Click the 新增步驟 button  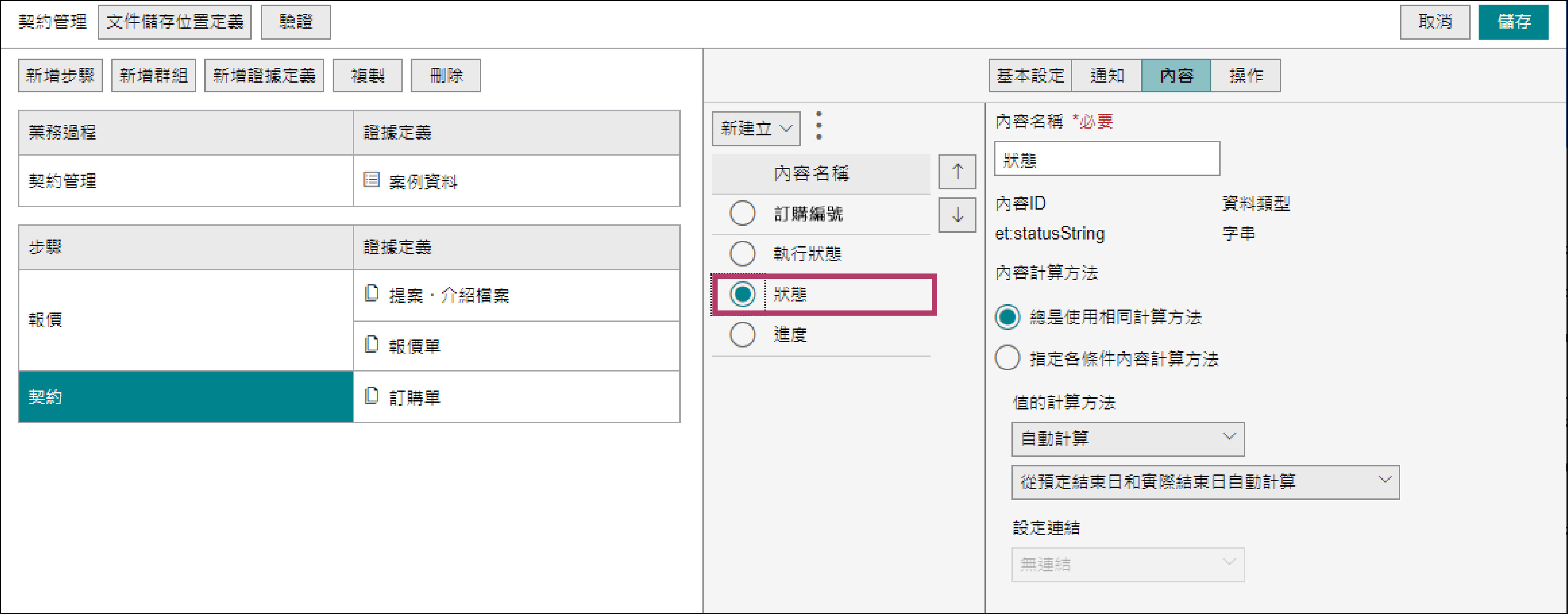coord(60,75)
